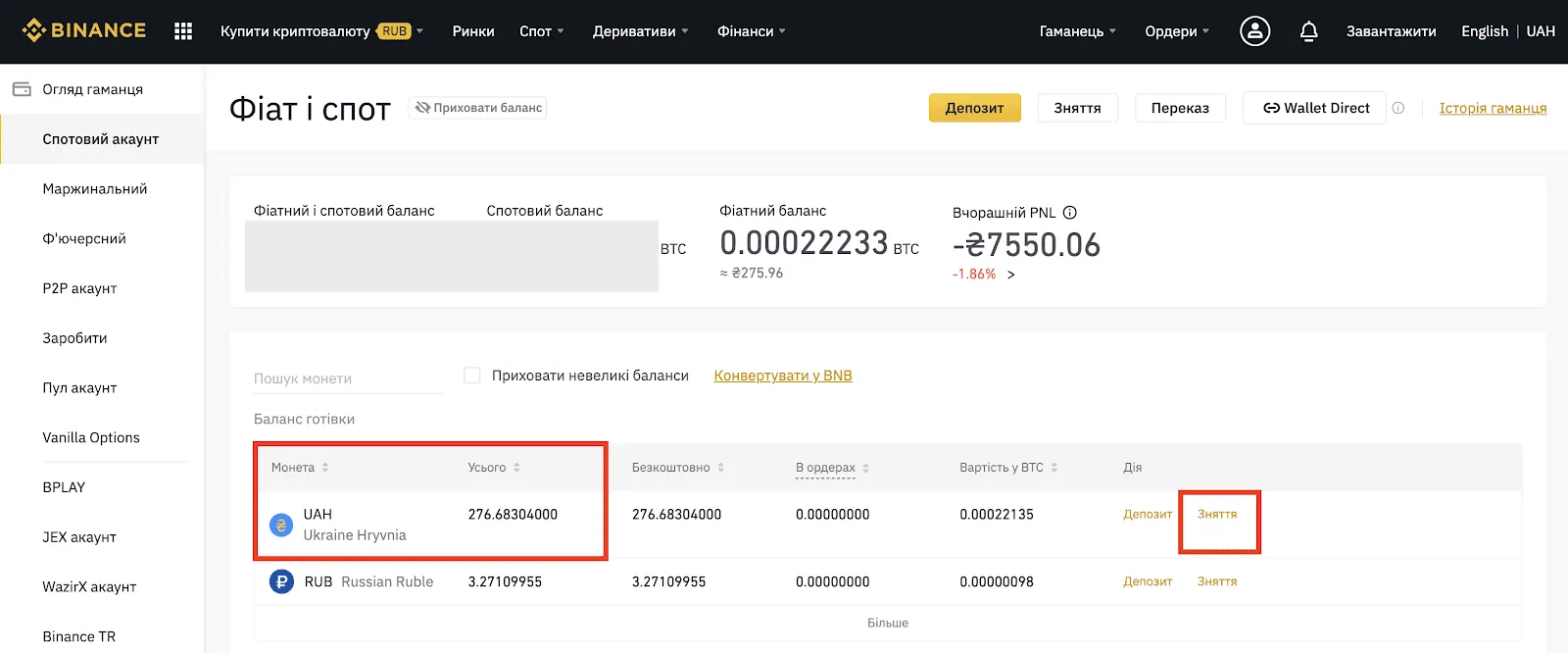Screen dimensions: 1568x653
Task: Sort by Монета column arrows
Action: click(325, 468)
